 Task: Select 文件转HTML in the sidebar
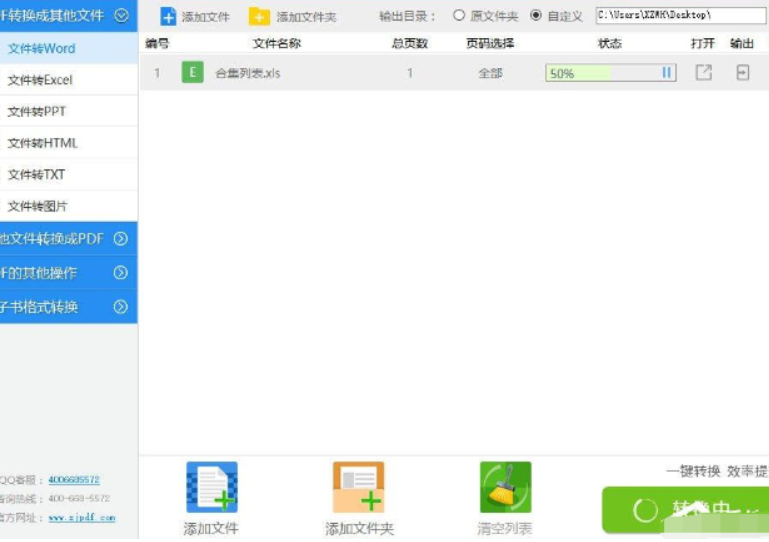69,143
